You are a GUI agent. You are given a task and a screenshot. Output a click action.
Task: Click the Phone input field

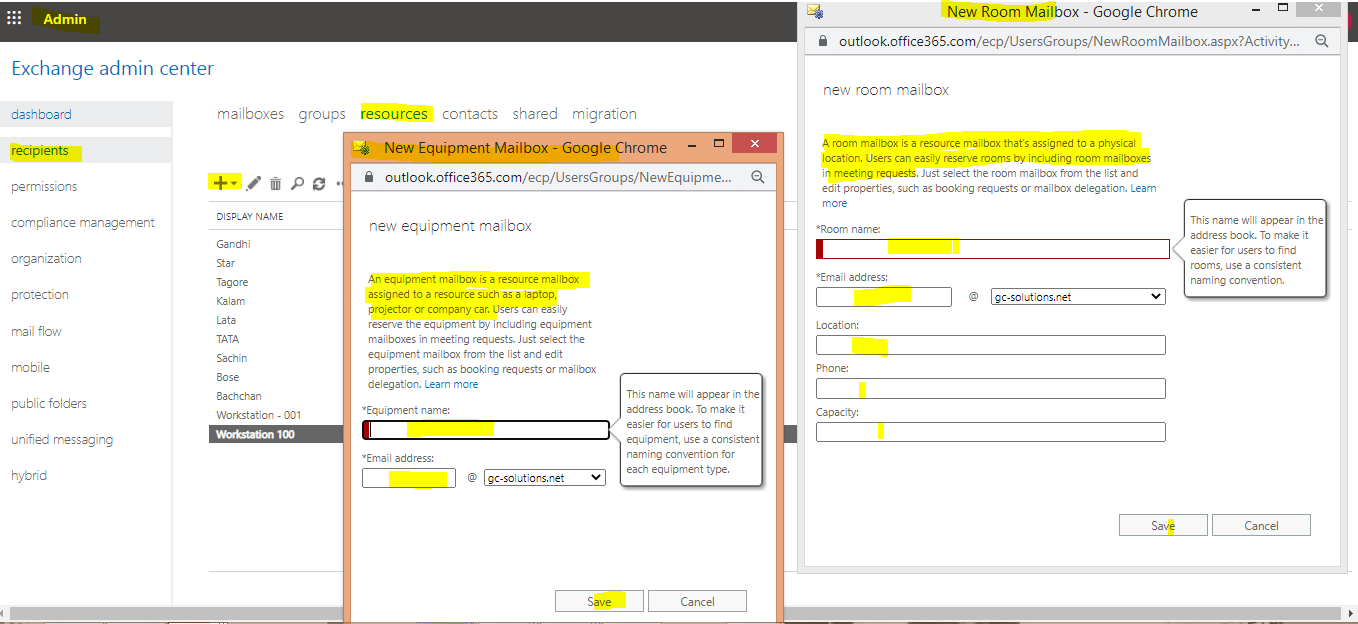click(991, 388)
